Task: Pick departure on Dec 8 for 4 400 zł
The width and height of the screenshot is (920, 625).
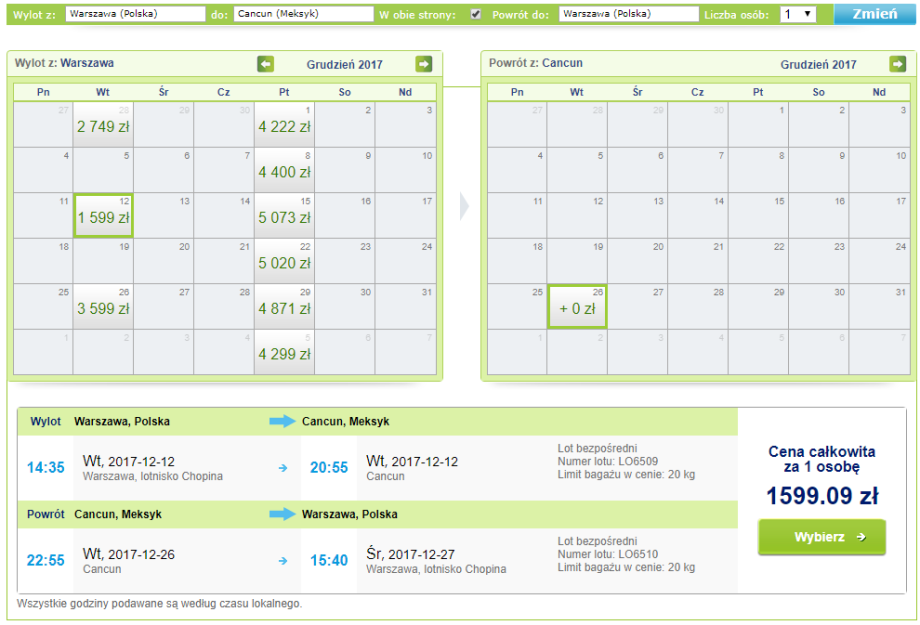Action: pos(285,171)
